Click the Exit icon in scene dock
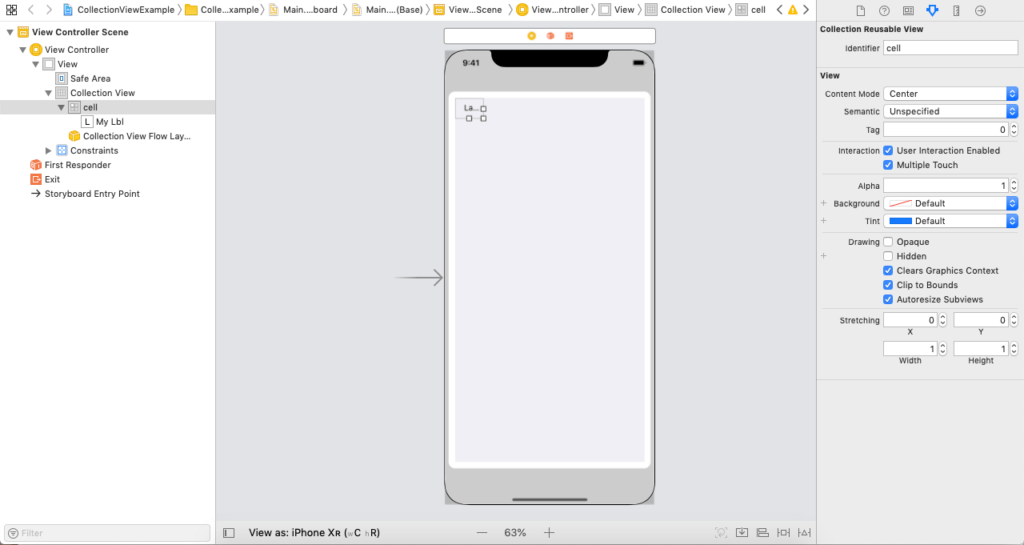The image size is (1024, 545). (x=569, y=36)
